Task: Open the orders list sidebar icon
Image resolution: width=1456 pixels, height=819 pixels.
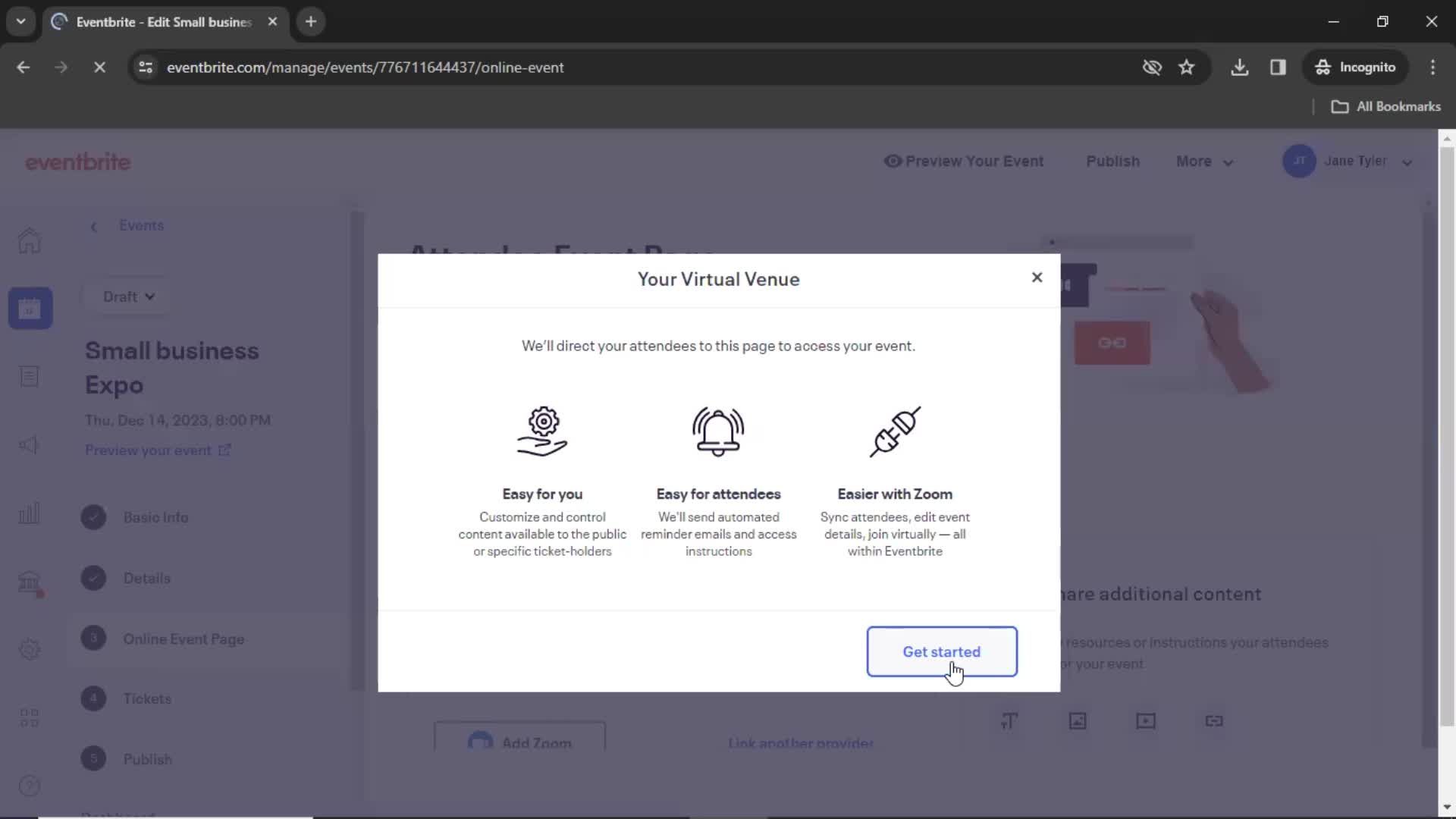Action: (x=30, y=376)
